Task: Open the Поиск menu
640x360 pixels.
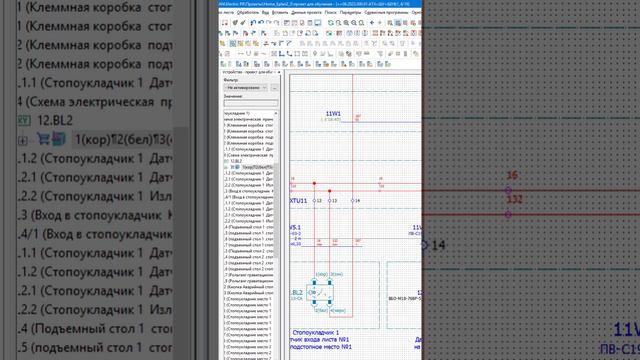Action: 331,13
